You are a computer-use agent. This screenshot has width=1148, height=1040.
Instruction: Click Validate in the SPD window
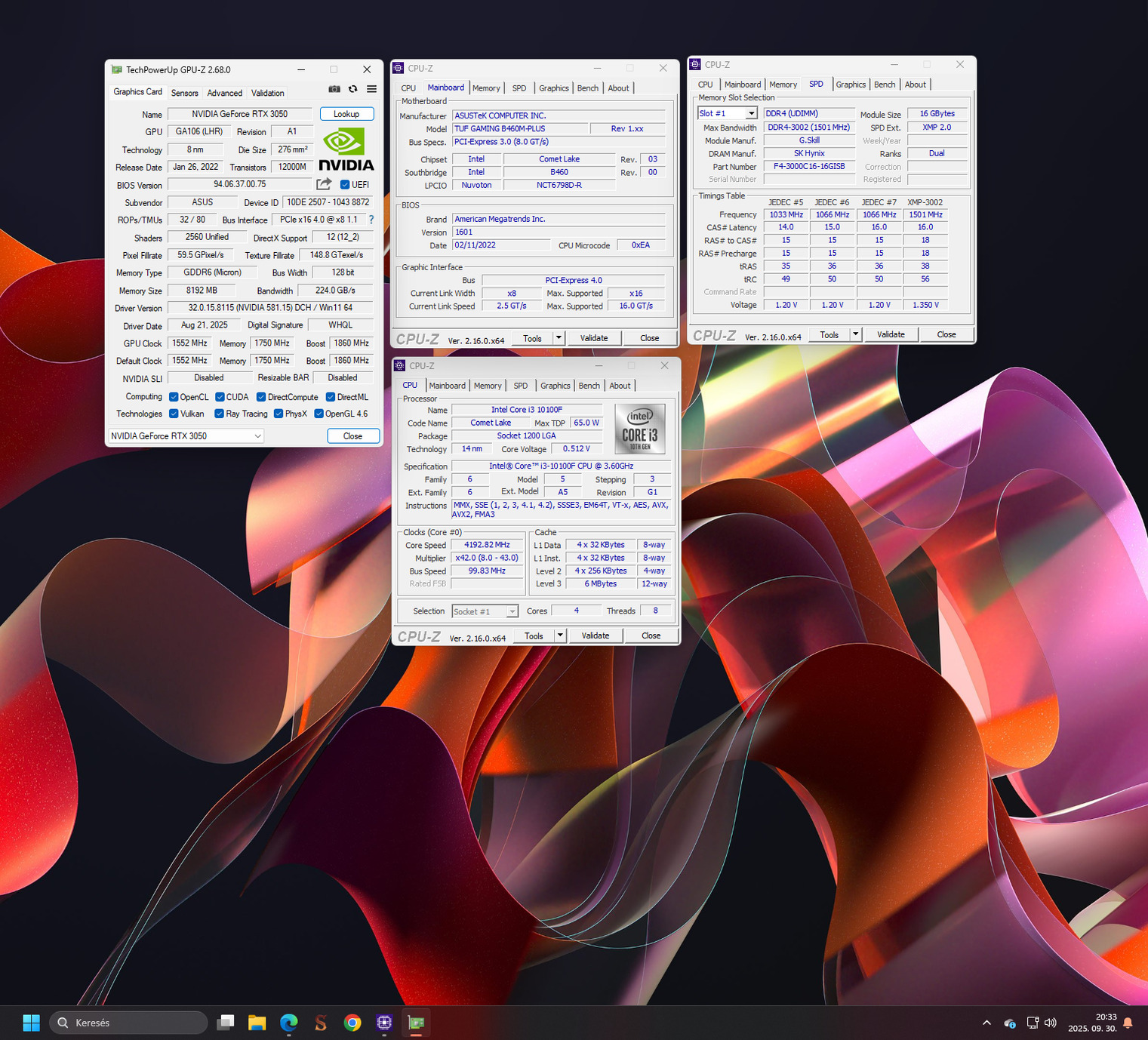(x=891, y=334)
